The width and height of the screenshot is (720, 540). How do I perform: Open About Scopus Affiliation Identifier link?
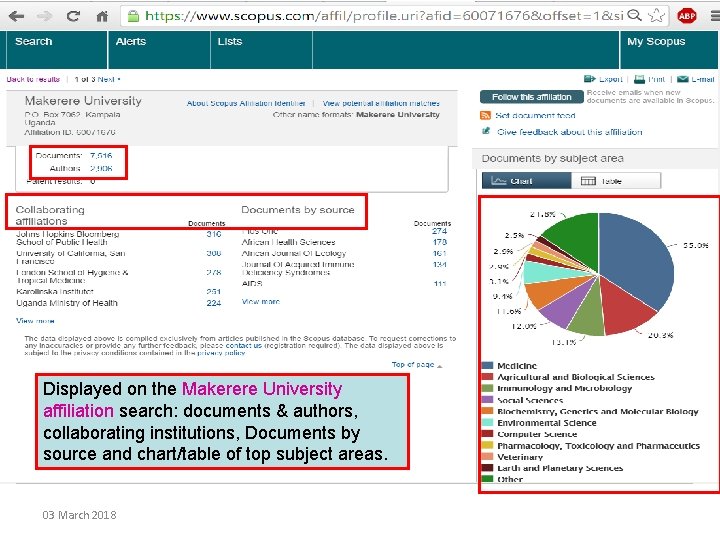pyautogui.click(x=246, y=103)
